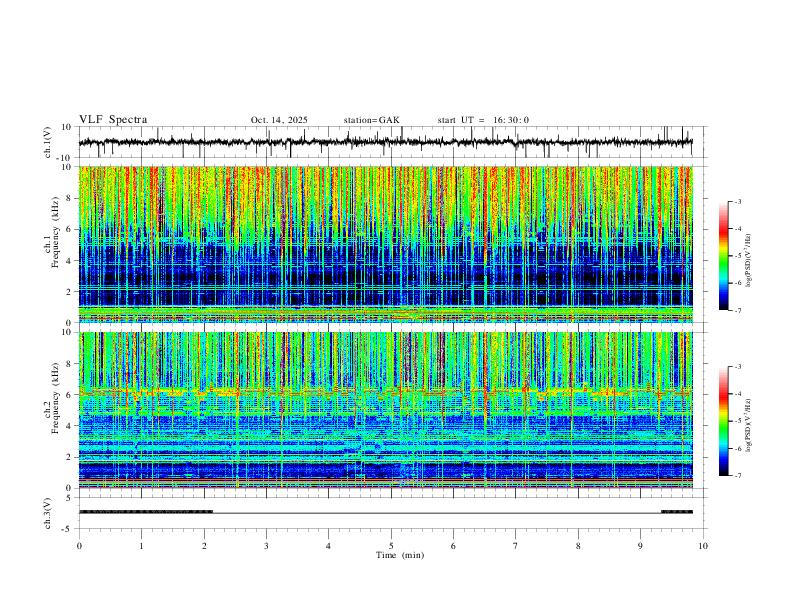
Task: Click time axis tick label "3"
Action: coord(266,546)
